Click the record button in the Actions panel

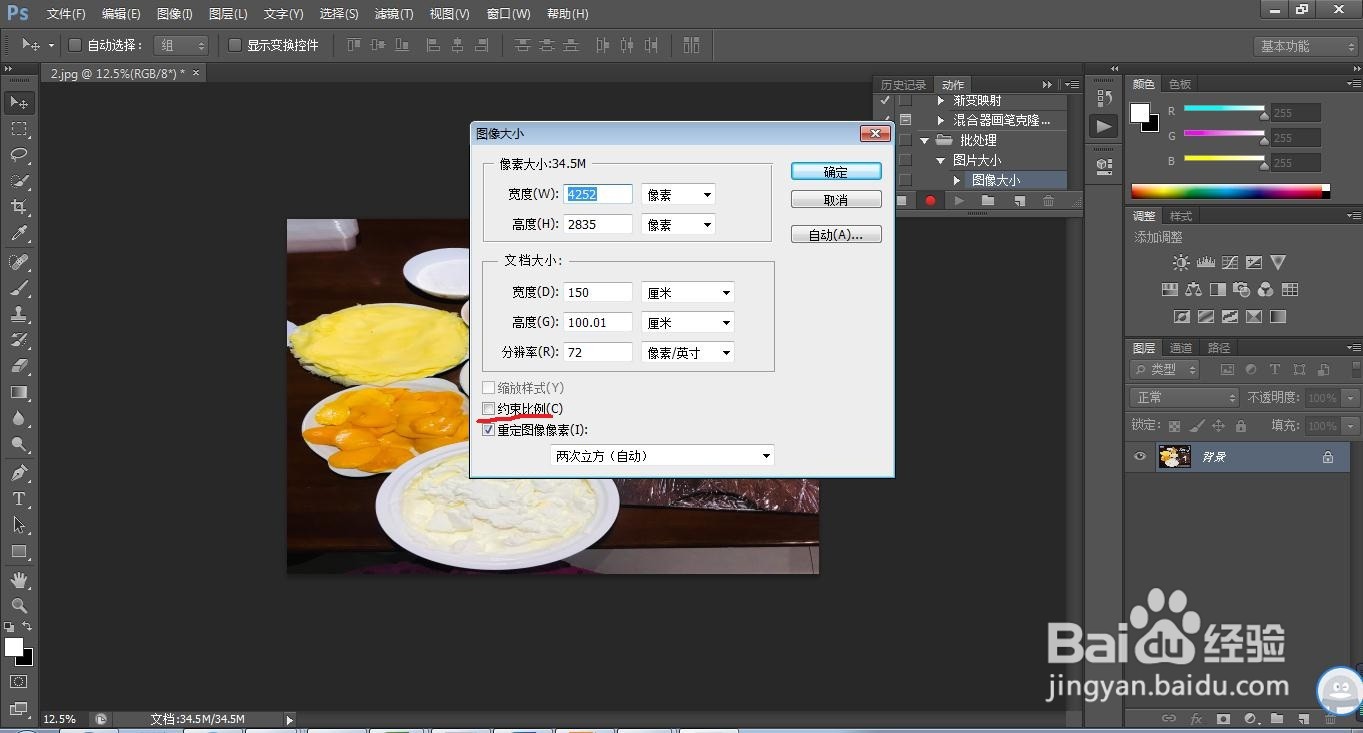pyautogui.click(x=929, y=200)
